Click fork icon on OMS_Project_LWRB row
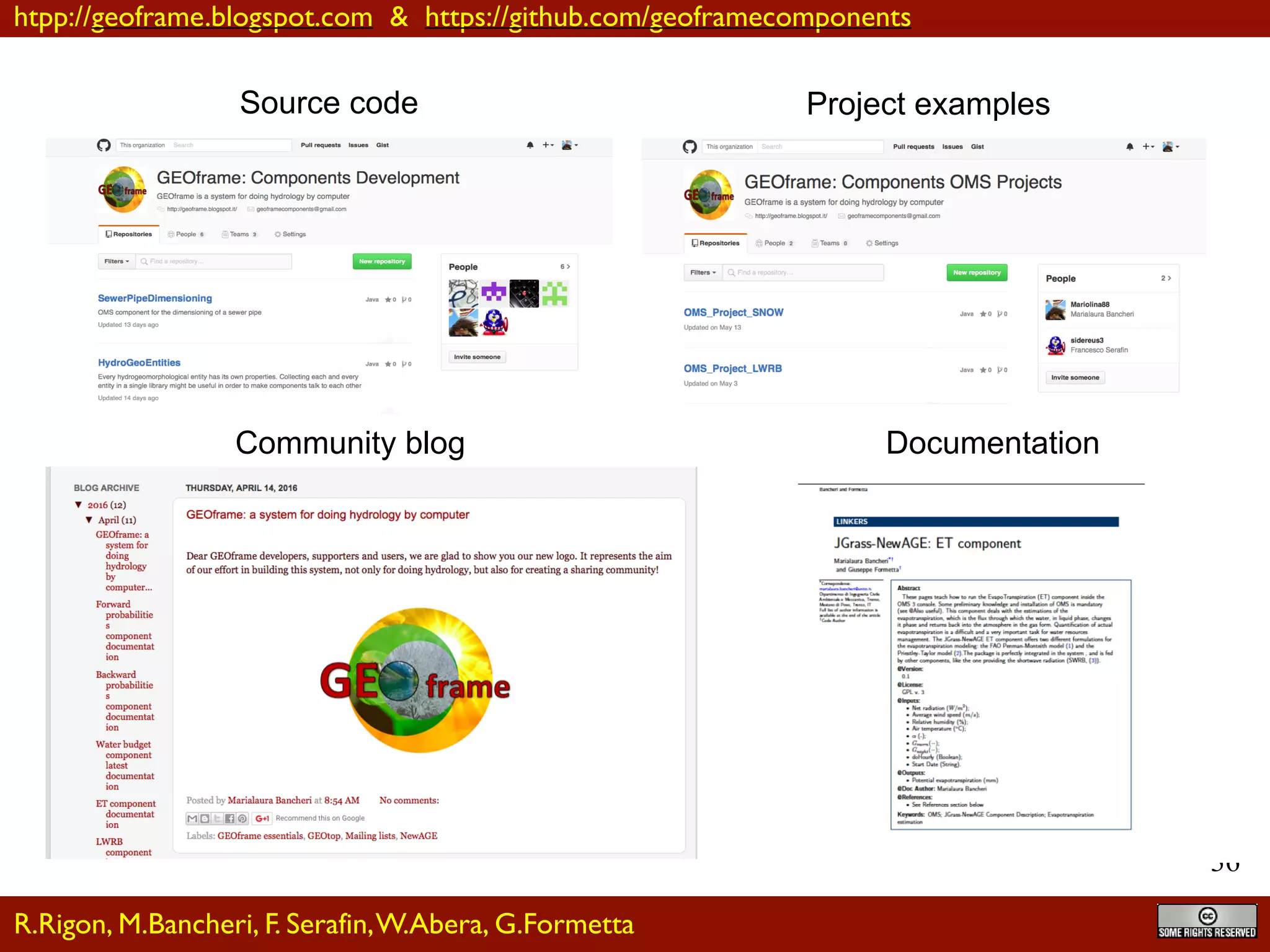The height and width of the screenshot is (952, 1270). 1000,370
